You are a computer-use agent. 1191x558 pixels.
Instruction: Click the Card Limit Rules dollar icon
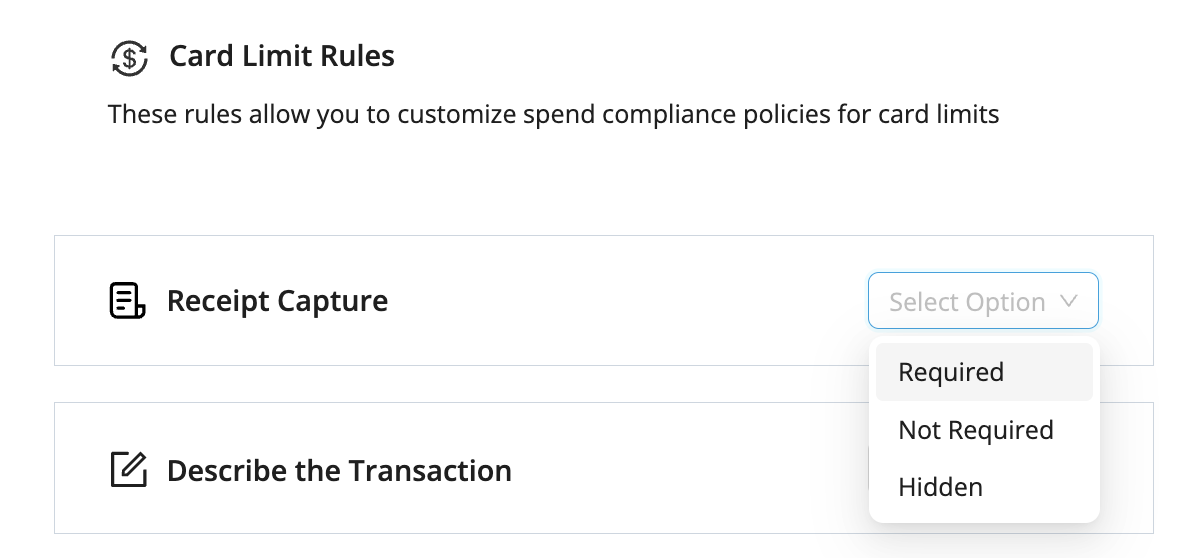point(129,58)
